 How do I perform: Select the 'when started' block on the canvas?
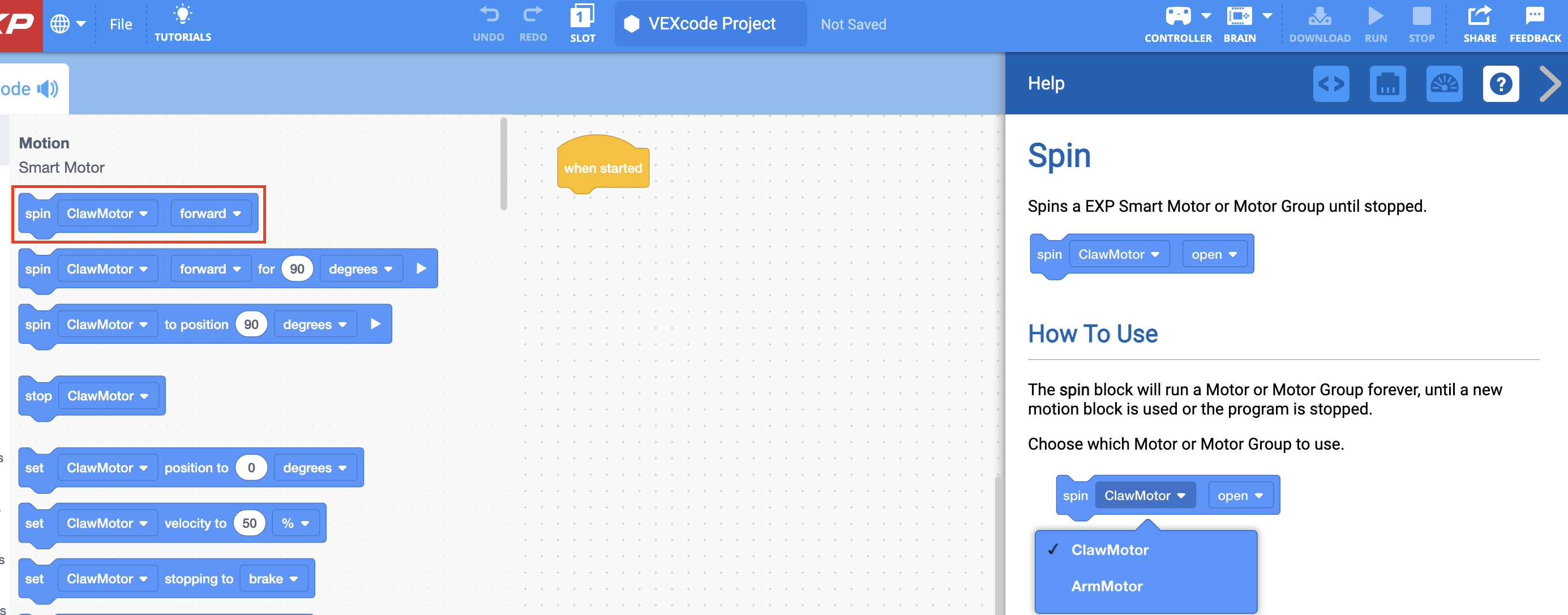[x=603, y=167]
